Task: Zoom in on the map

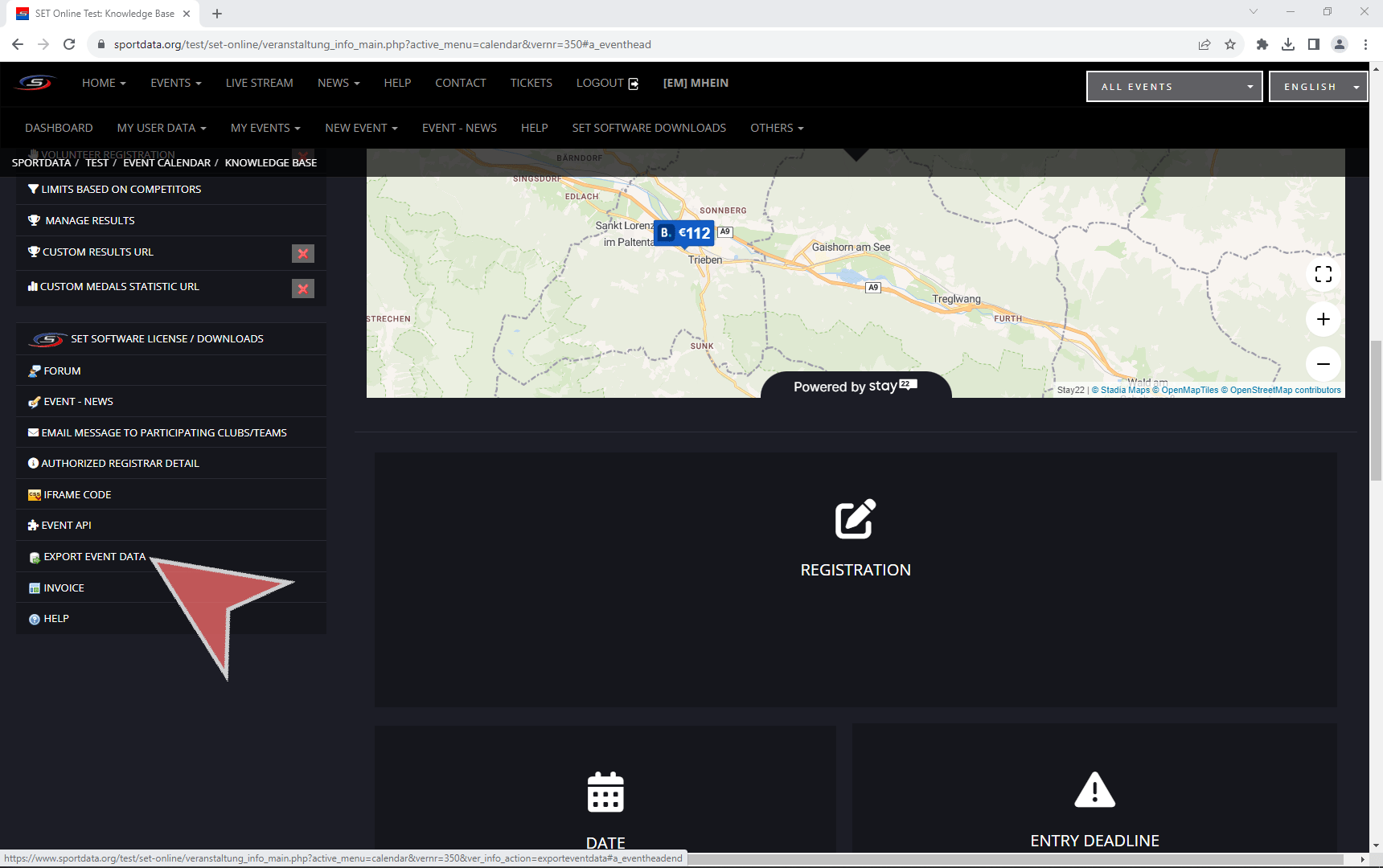Action: tap(1323, 319)
